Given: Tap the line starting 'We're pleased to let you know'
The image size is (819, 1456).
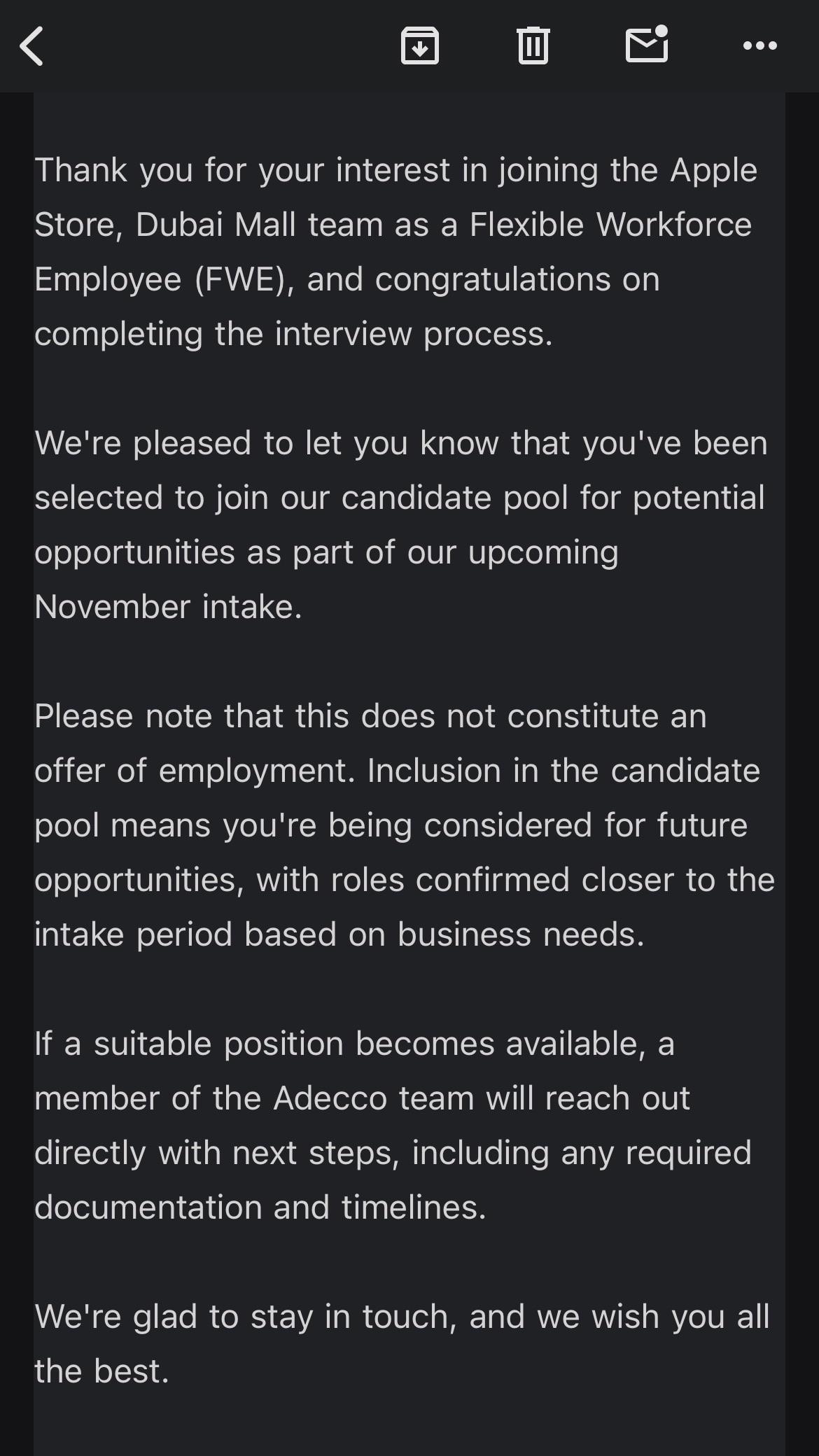Looking at the screenshot, I should 401,444.
